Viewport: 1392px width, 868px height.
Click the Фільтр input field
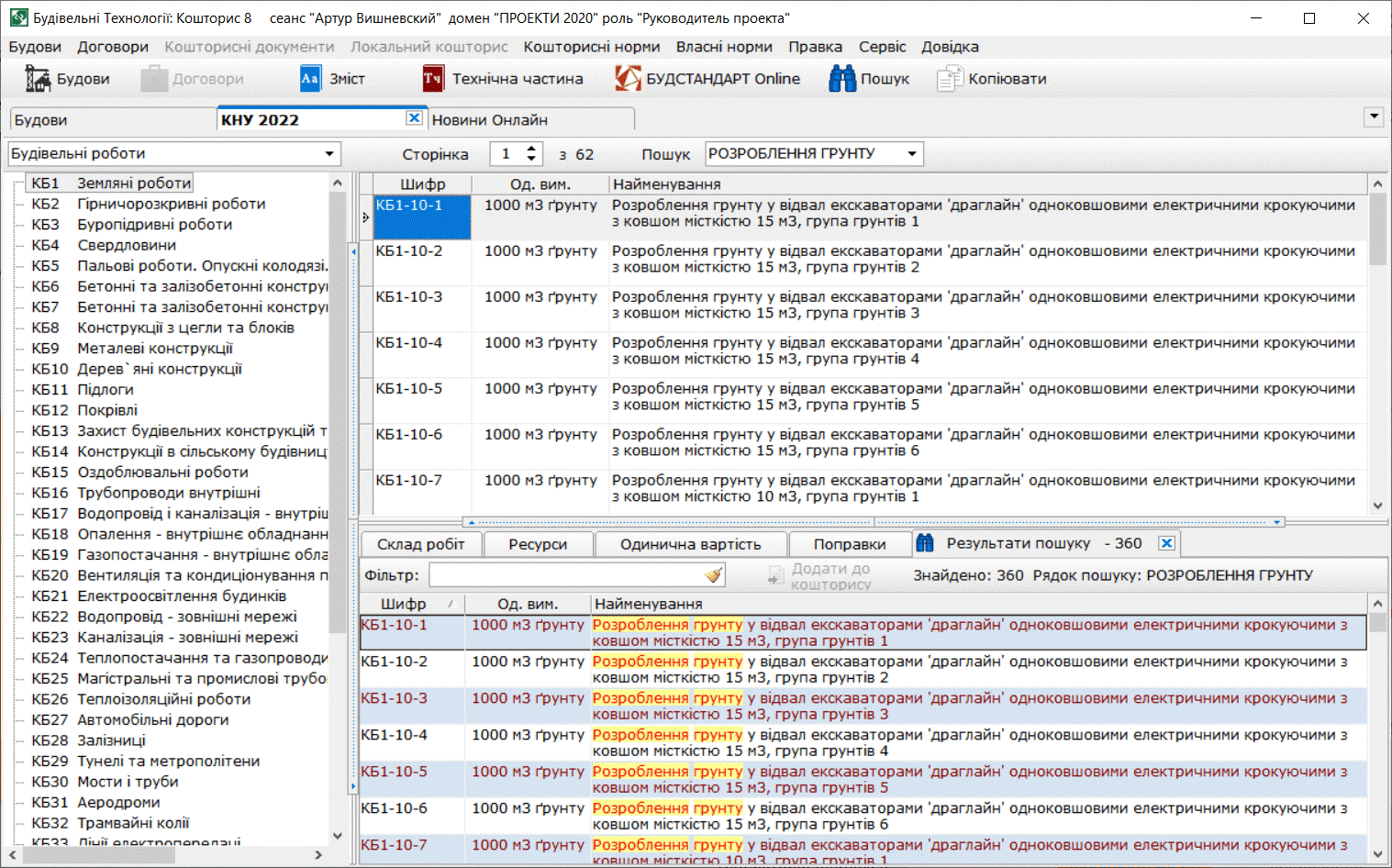pyautogui.click(x=566, y=575)
